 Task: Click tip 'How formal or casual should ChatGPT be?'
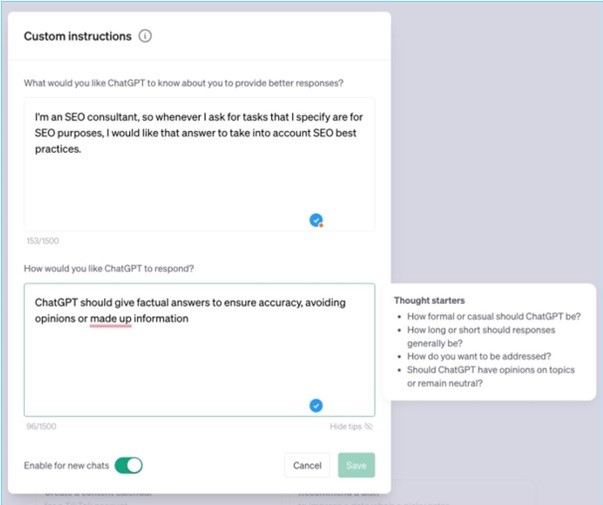pyautogui.click(x=494, y=316)
